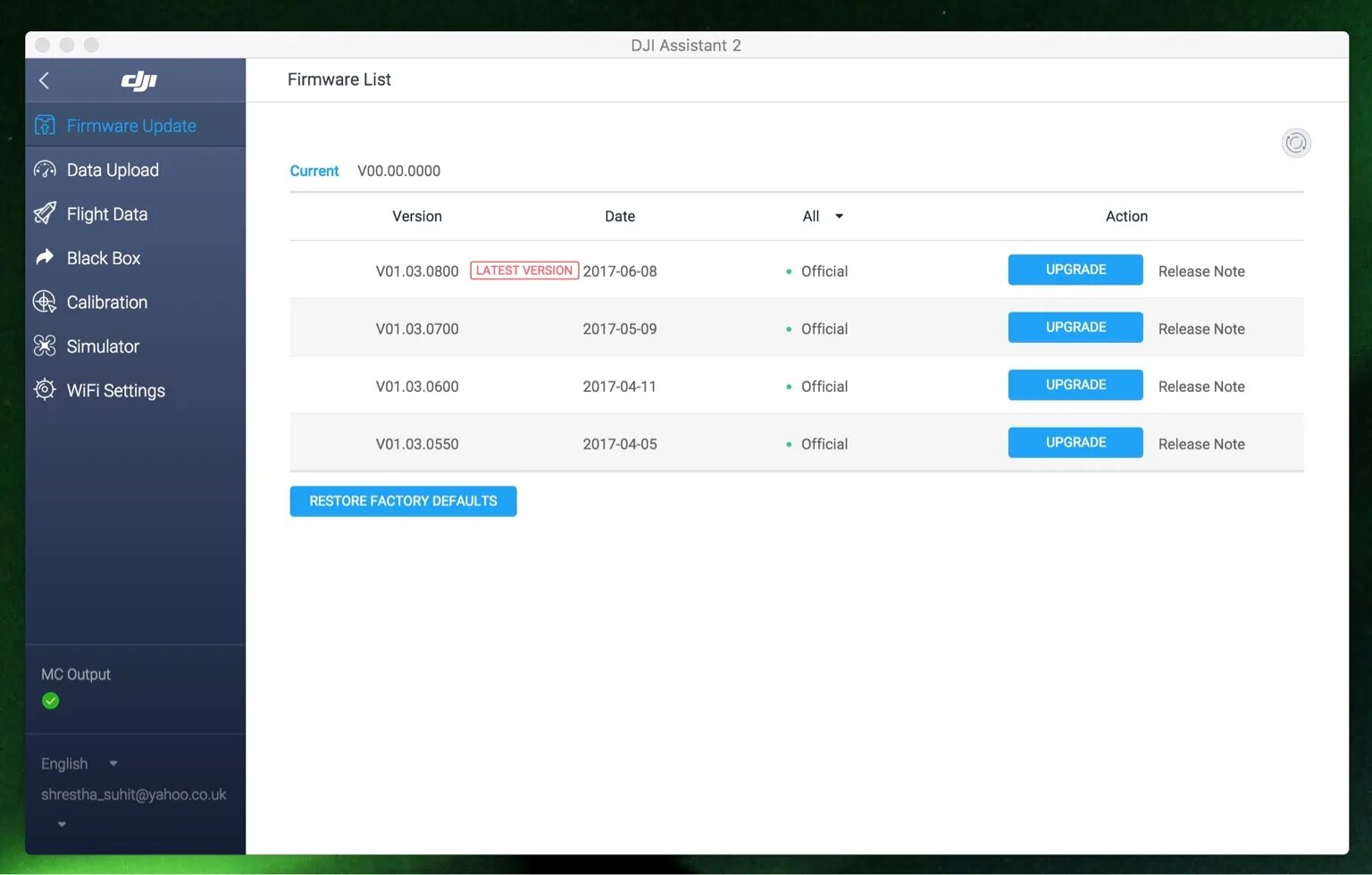Upgrade to firmware V01.03.0700
This screenshot has height=875, width=1372.
coord(1075,327)
